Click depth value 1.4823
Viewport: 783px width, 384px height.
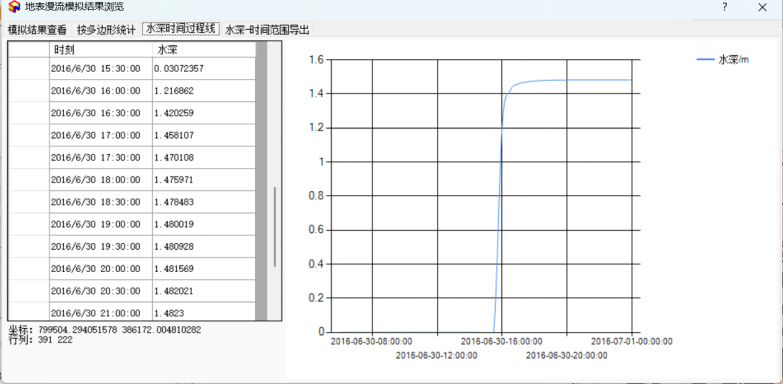pyautogui.click(x=204, y=312)
